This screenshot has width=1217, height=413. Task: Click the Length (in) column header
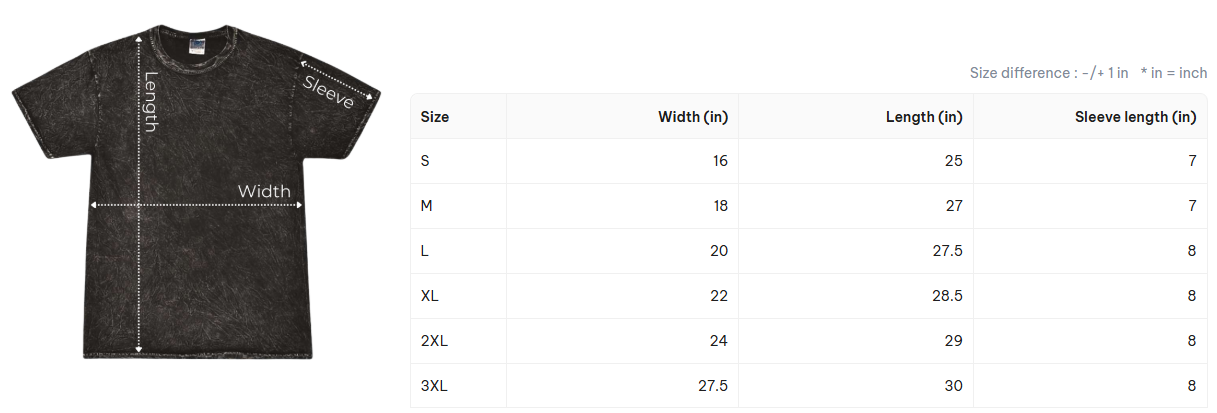tap(924, 117)
